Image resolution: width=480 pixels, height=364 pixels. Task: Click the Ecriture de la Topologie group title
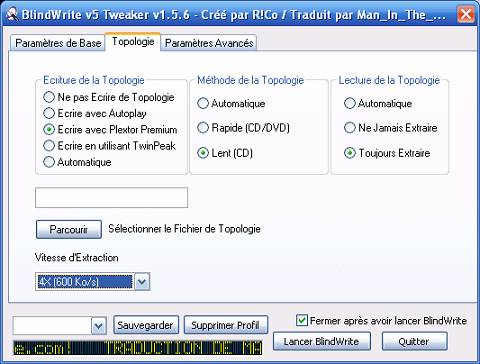coord(94,80)
